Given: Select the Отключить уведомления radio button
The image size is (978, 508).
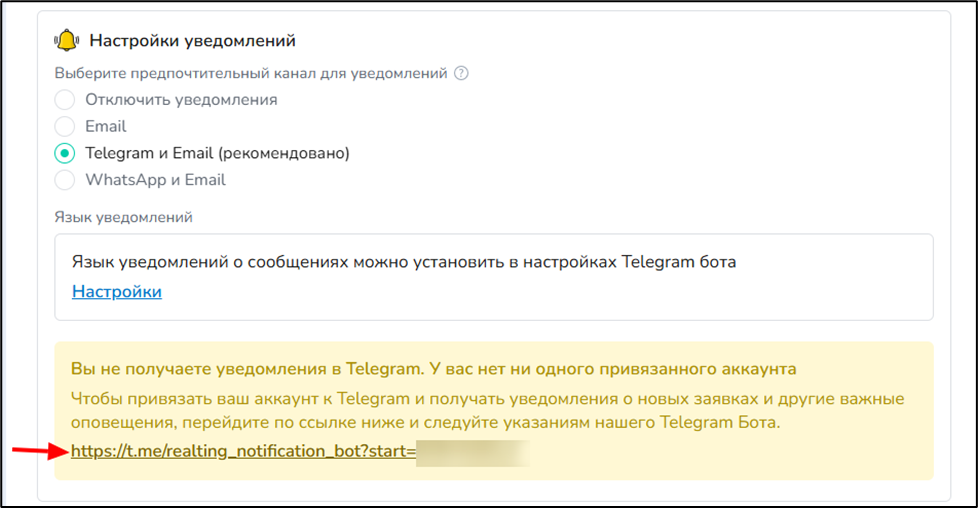Looking at the screenshot, I should point(64,100).
